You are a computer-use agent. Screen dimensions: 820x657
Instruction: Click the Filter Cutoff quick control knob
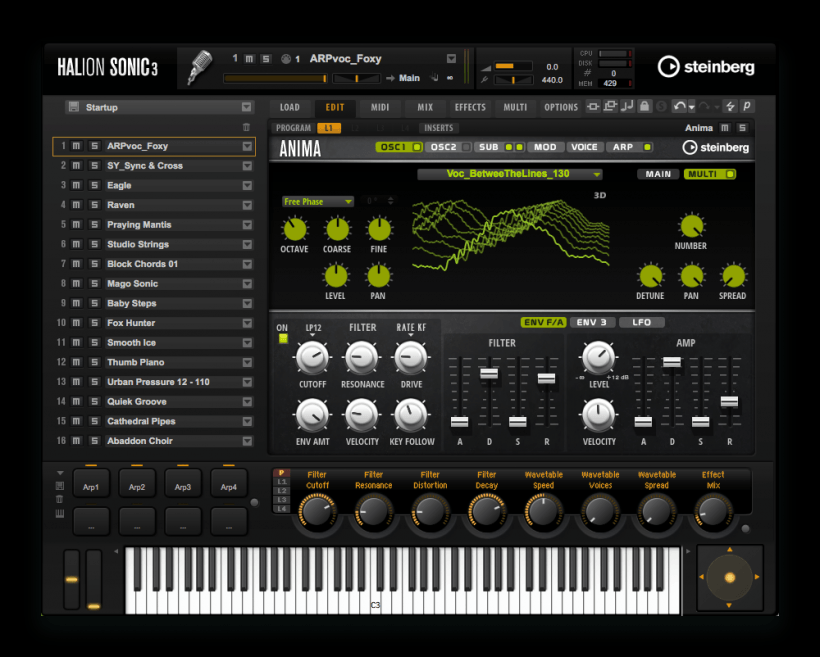tap(317, 511)
